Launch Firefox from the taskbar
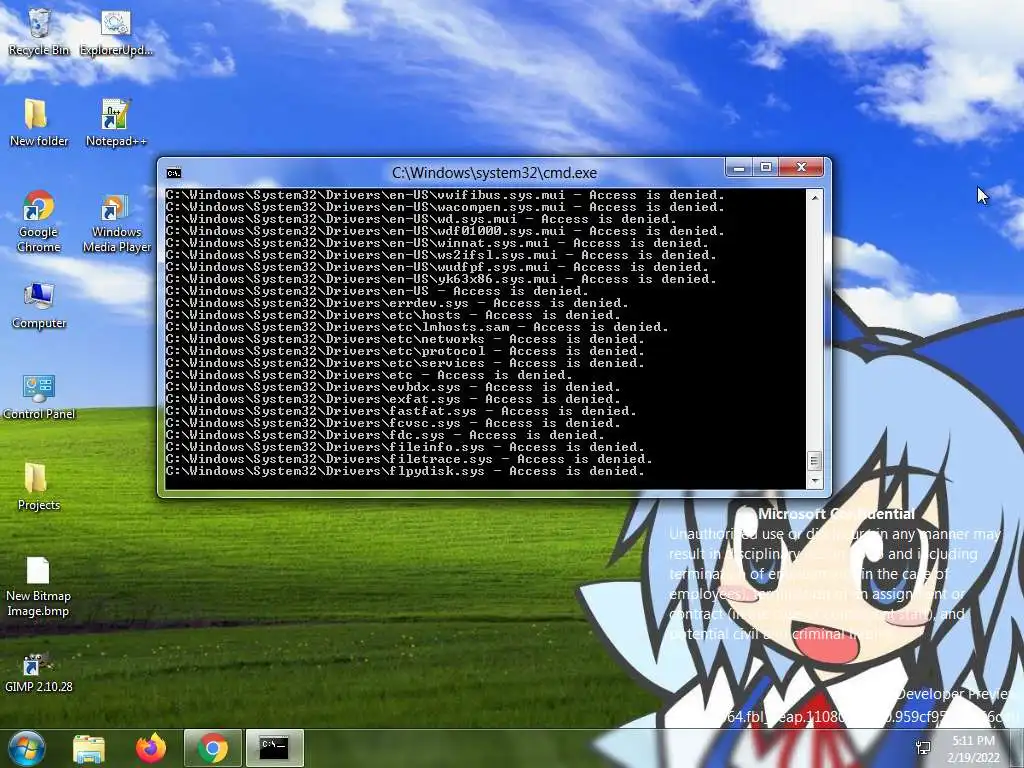 (151, 748)
